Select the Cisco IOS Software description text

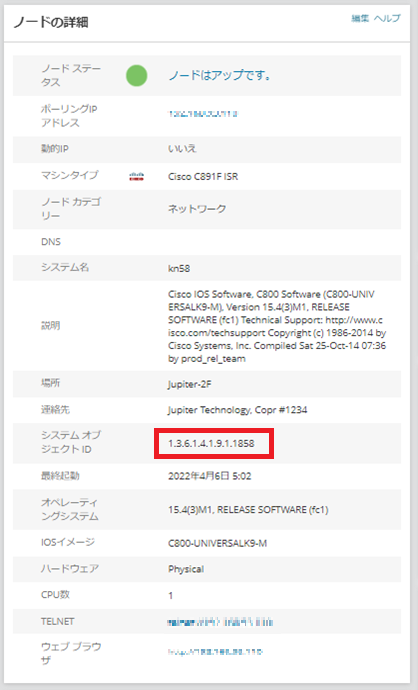pos(277,327)
